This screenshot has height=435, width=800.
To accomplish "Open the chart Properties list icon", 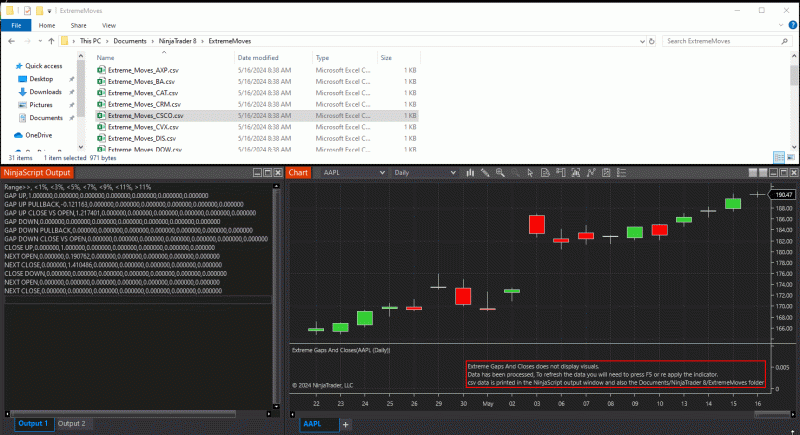I will 621,173.
